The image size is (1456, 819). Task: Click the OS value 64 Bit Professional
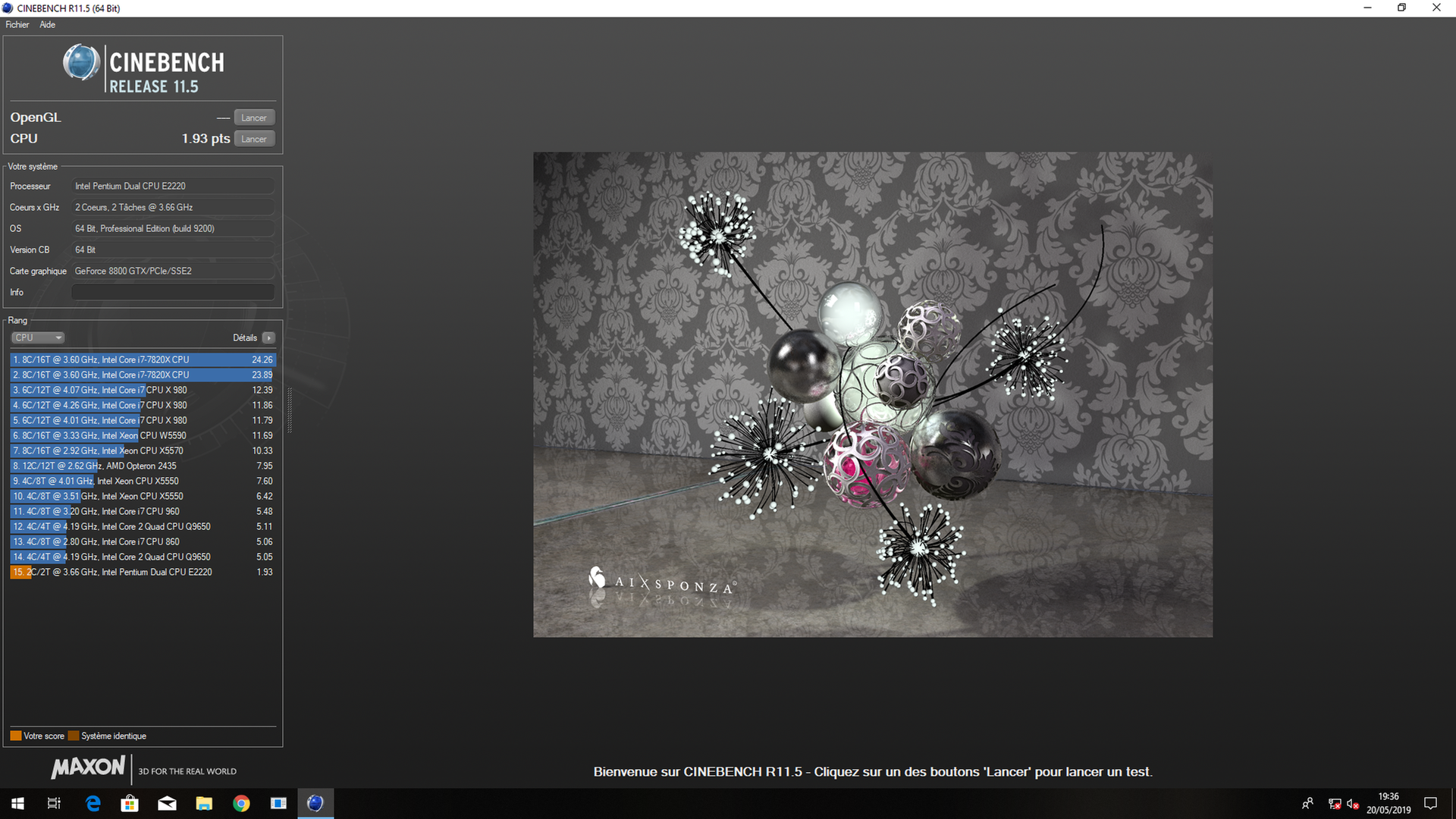click(173, 228)
